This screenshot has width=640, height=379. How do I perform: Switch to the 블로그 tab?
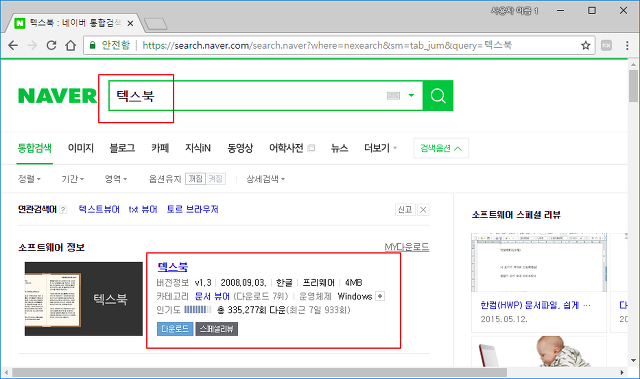(x=122, y=148)
